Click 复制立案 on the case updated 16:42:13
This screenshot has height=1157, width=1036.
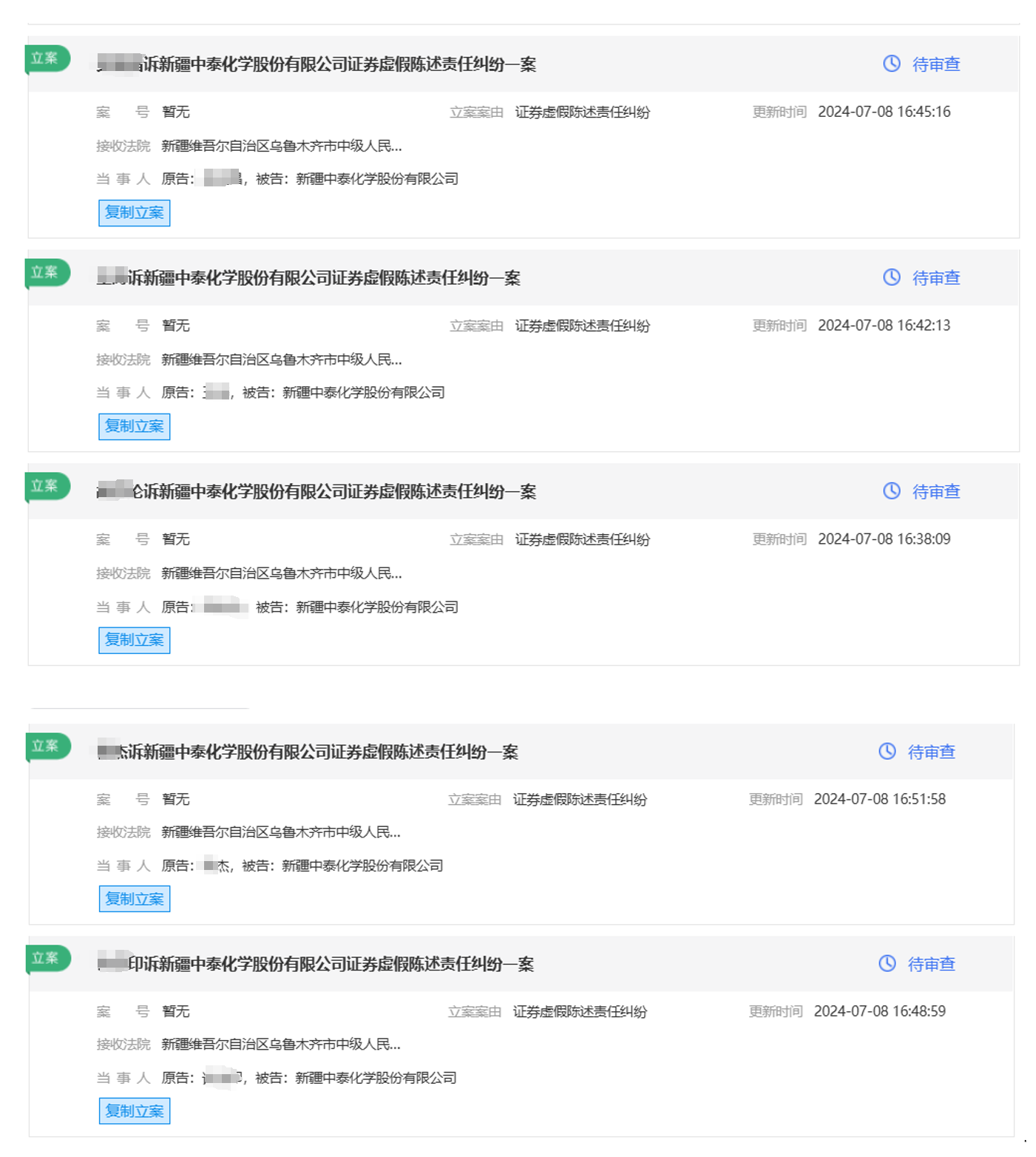pos(134,426)
